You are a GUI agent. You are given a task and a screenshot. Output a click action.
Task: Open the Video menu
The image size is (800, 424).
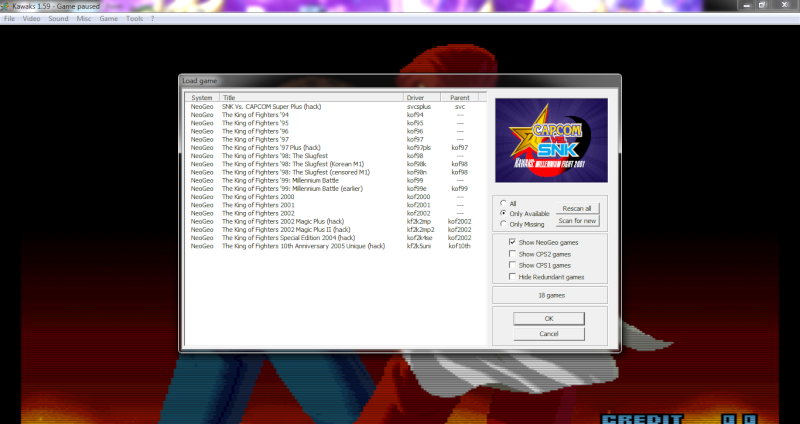[31, 18]
